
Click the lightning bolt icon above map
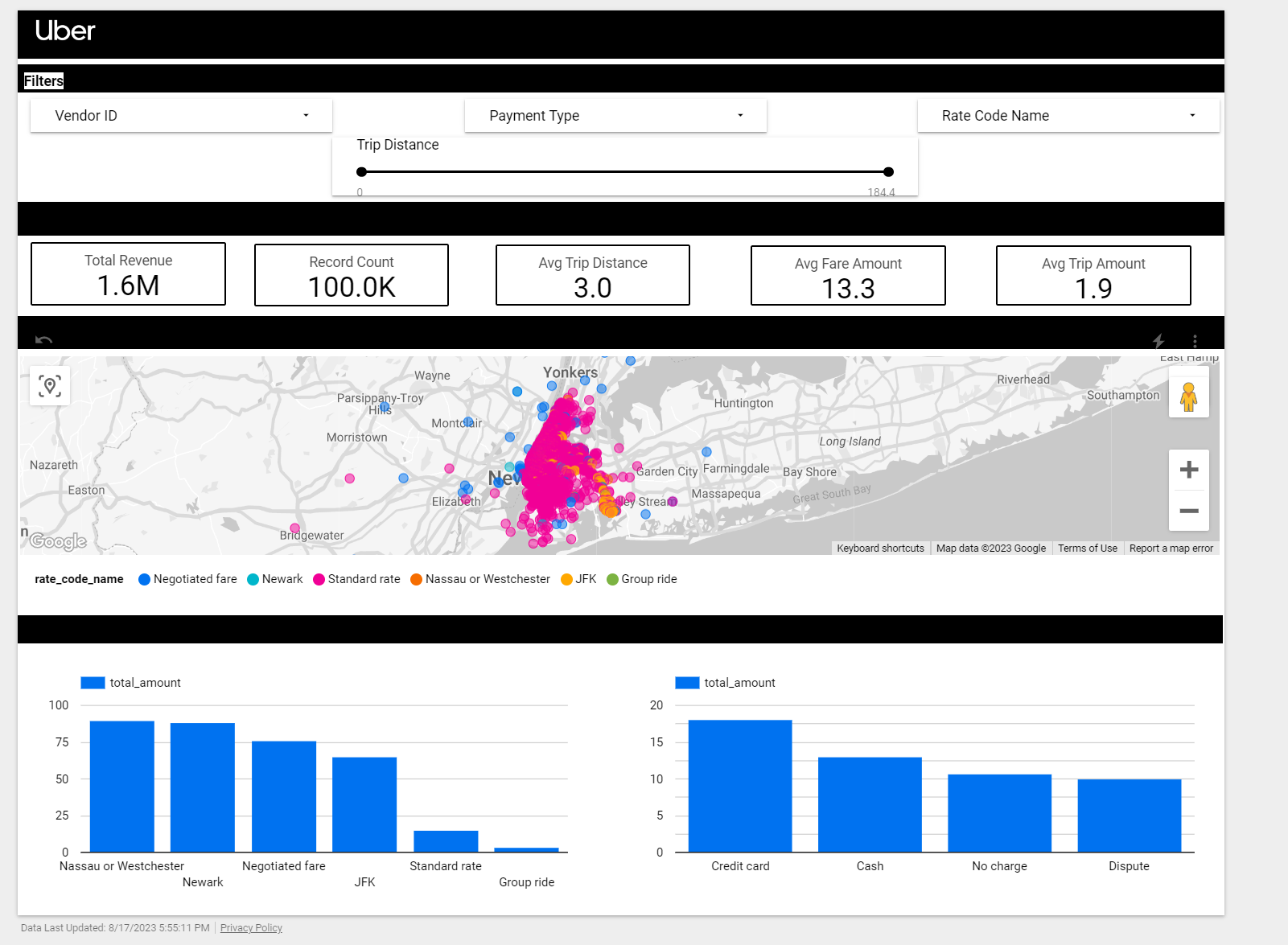(x=1158, y=340)
